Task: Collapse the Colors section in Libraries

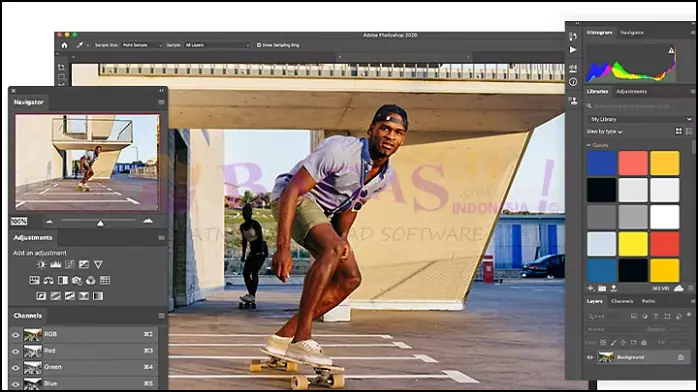Action: [x=588, y=145]
